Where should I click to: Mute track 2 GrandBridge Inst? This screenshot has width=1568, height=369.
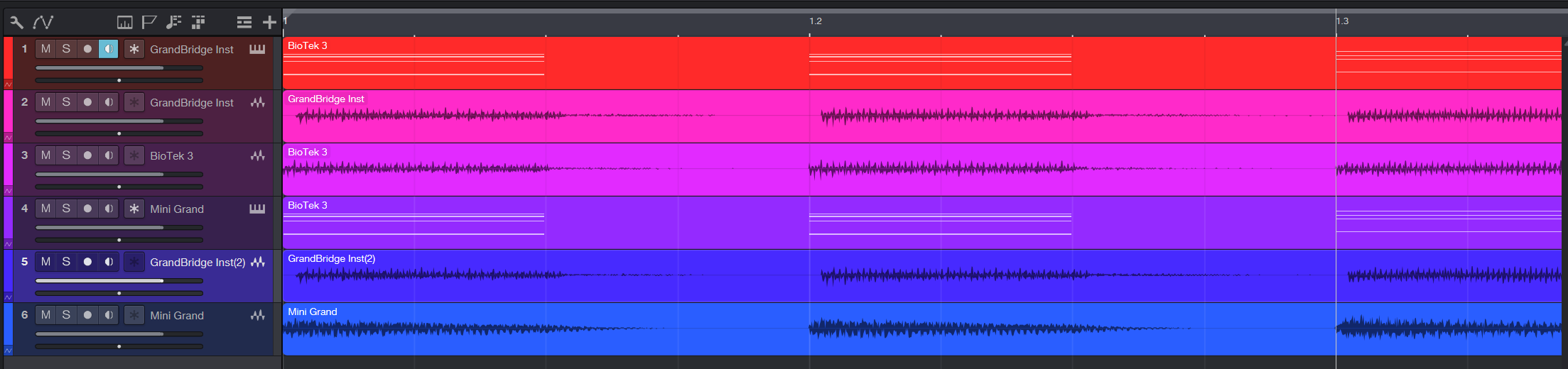(45, 102)
